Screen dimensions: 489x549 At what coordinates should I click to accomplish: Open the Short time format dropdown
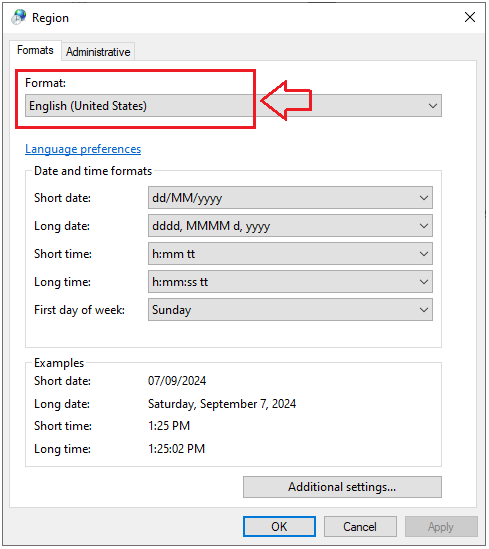[x=290, y=254]
